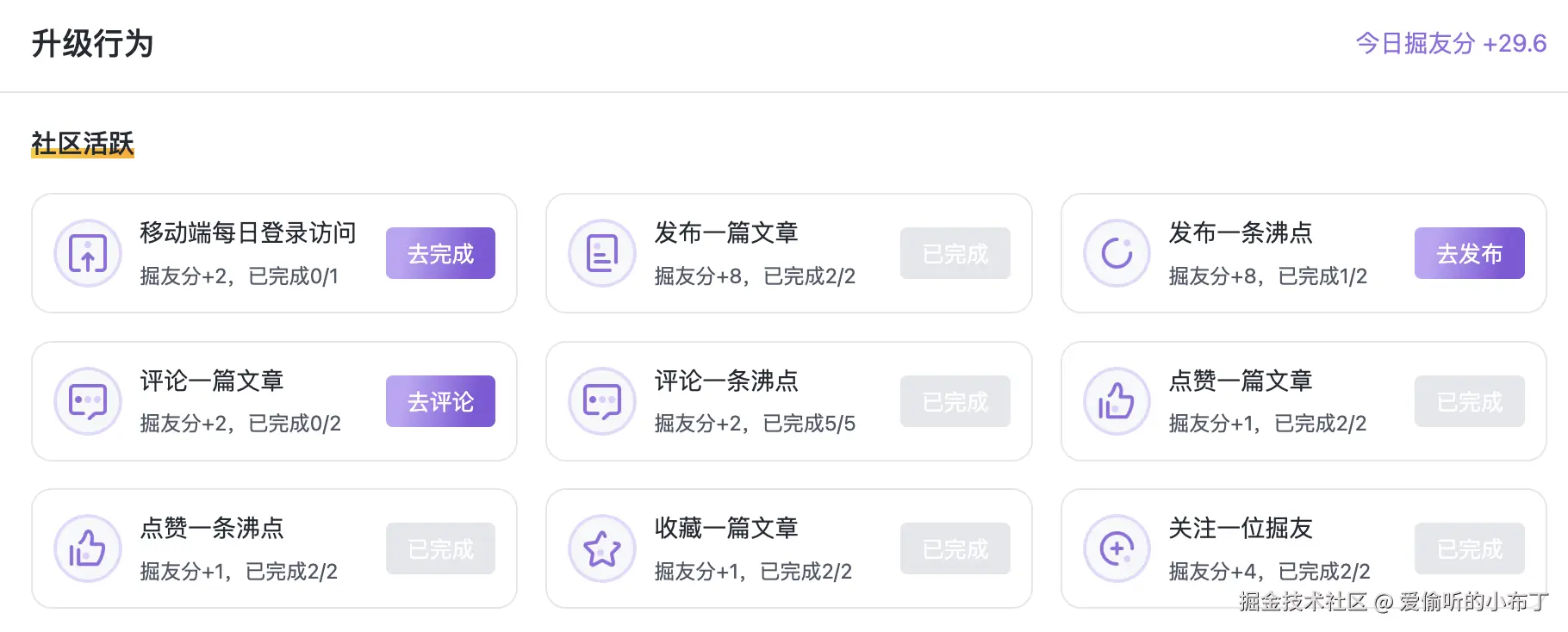Click the thumbs-up icon for 点赞一条沸点
The width and height of the screenshot is (1568, 632).
tap(87, 548)
